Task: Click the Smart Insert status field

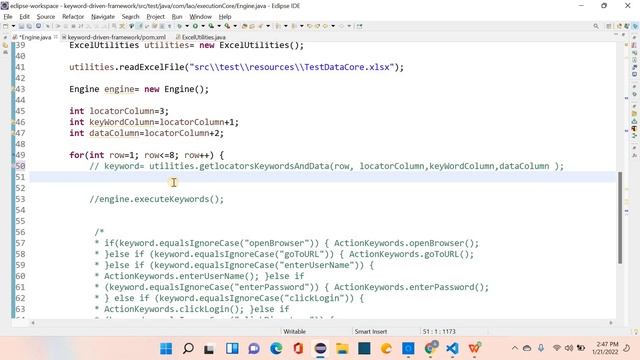Action: click(x=371, y=331)
